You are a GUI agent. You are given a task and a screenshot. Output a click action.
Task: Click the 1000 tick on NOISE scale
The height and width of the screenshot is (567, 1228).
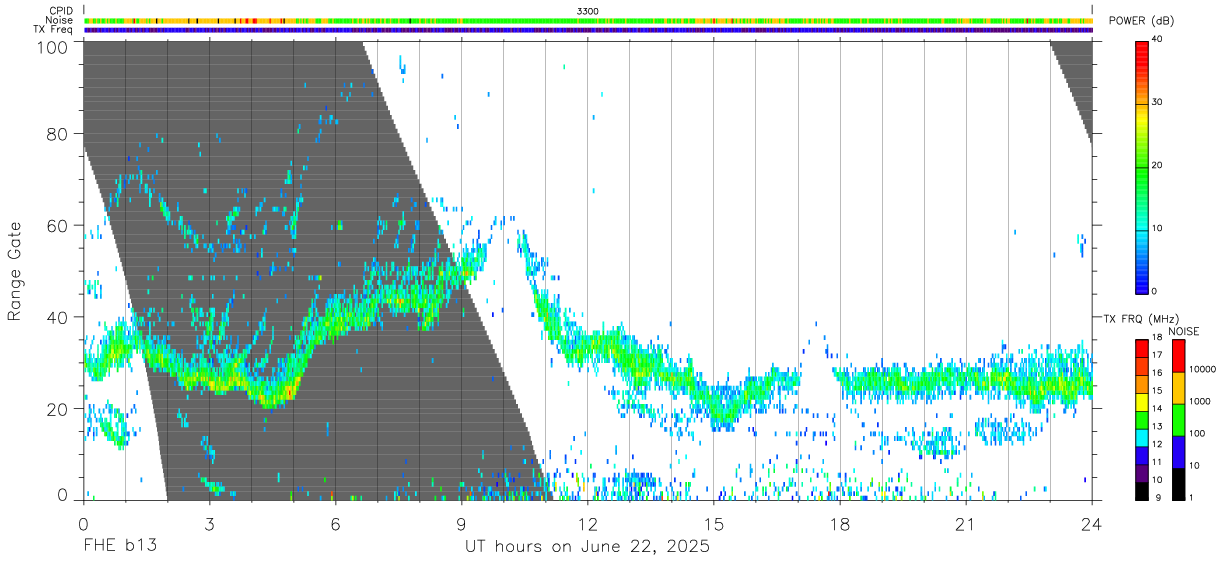pos(1200,401)
